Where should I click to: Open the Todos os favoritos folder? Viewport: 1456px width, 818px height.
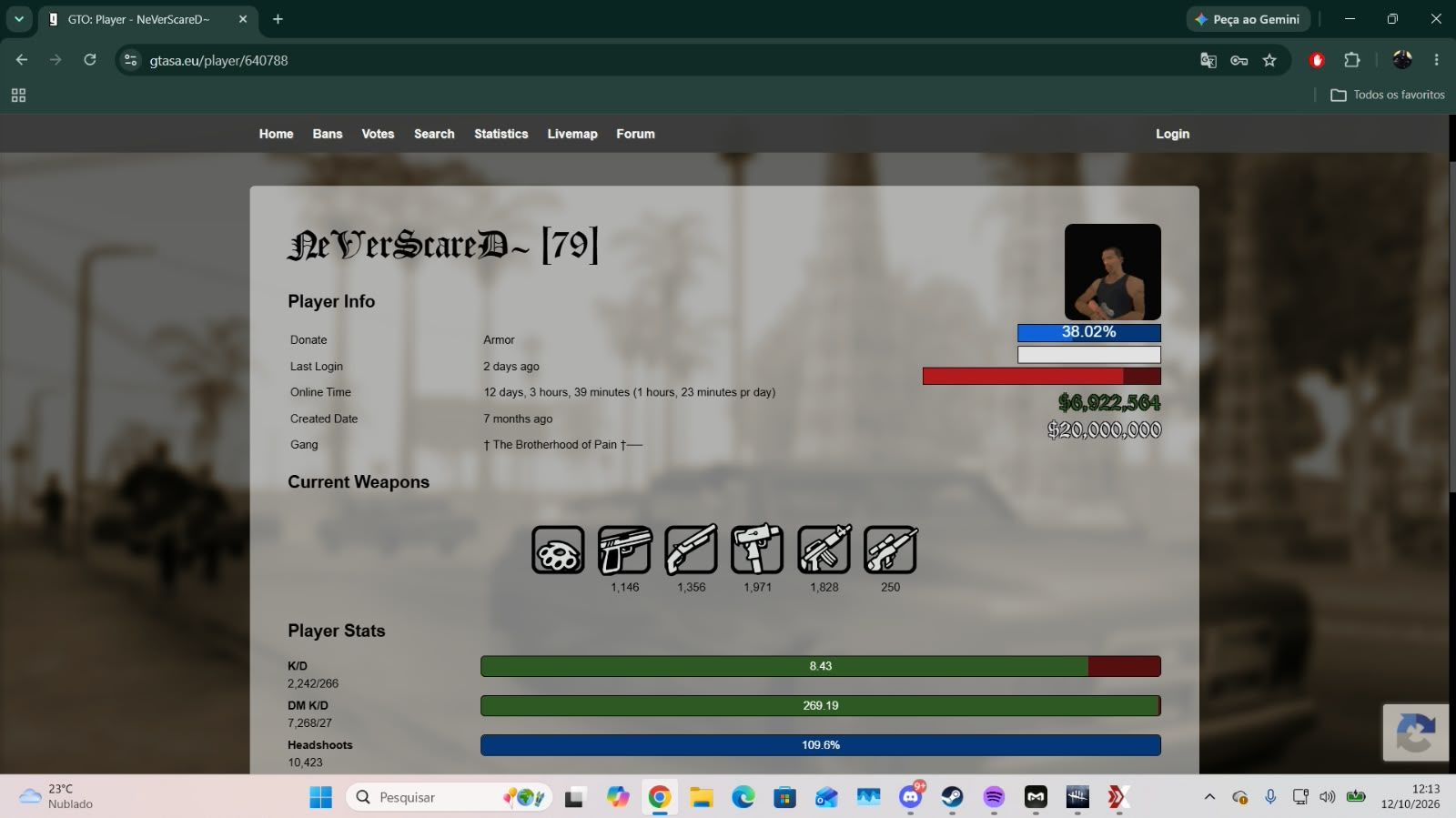pos(1388,95)
